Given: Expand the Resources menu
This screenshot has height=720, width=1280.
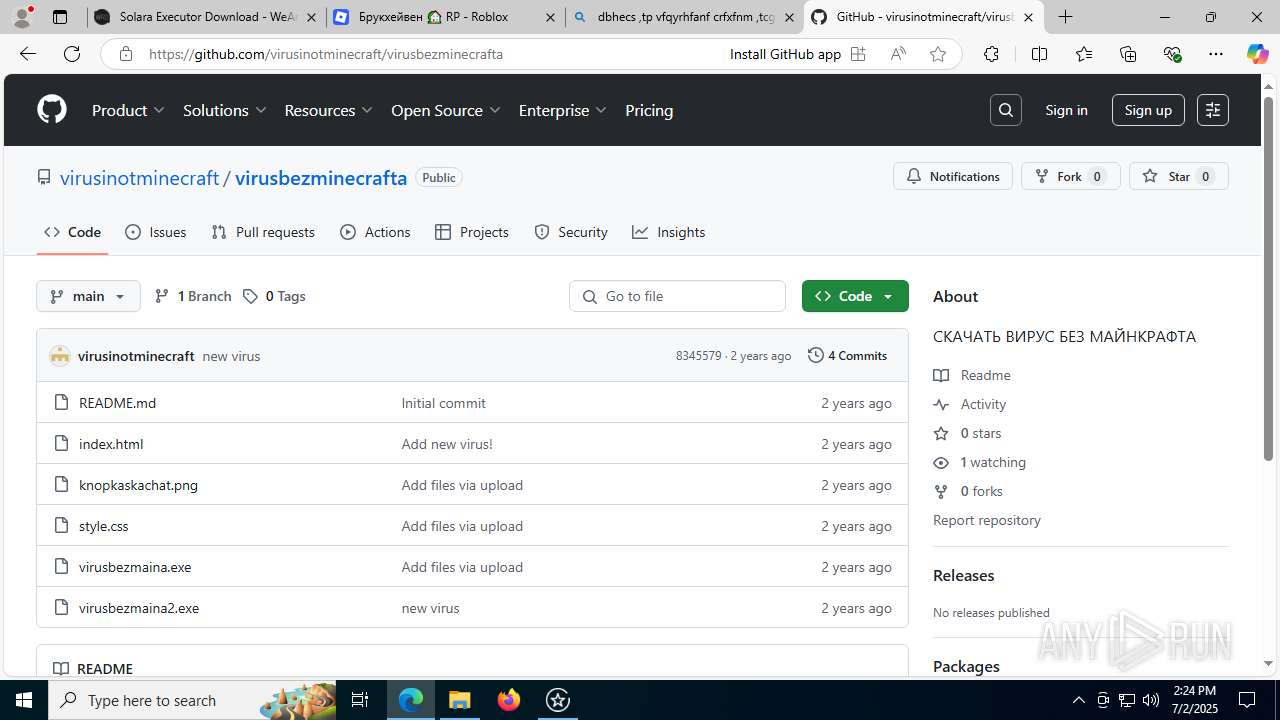Looking at the screenshot, I should tap(329, 110).
